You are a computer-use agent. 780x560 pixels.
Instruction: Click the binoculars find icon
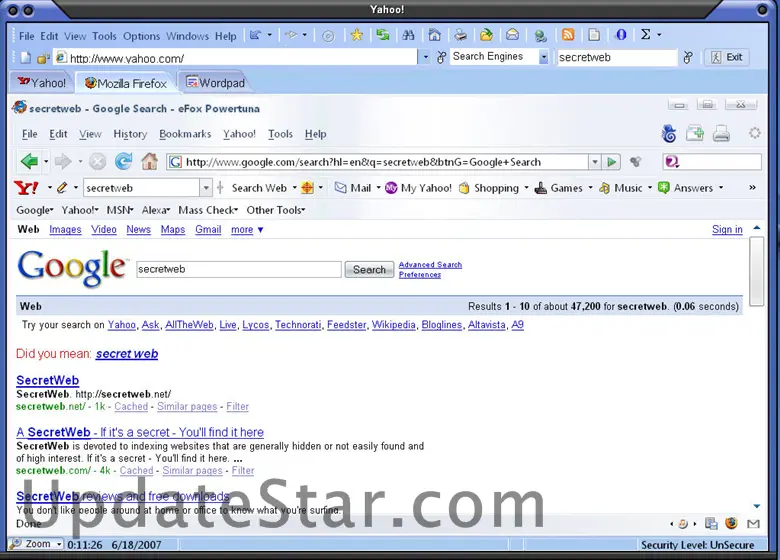408,35
